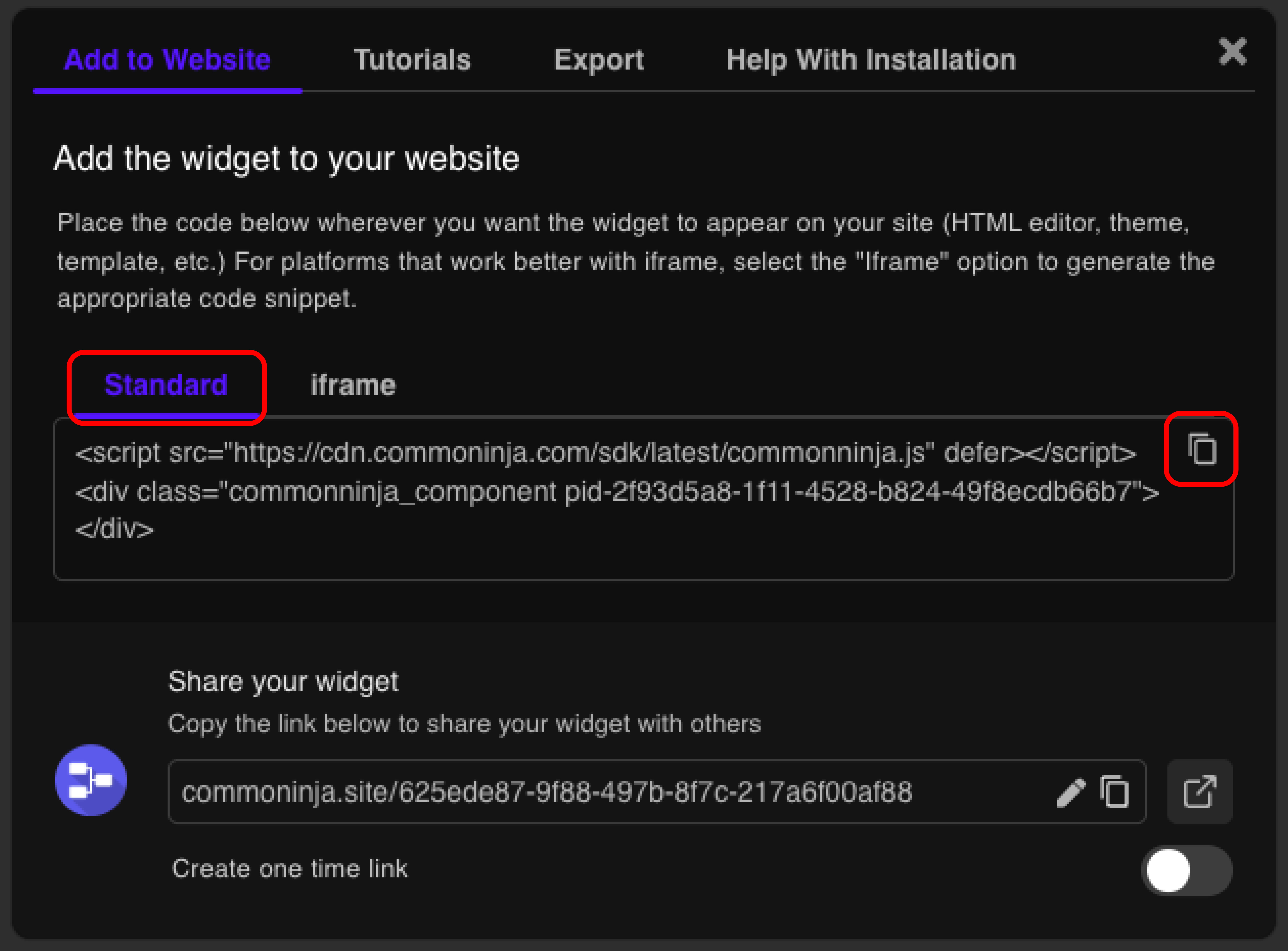Click the blue widget logo icon
Image resolution: width=1288 pixels, height=951 pixels.
(91, 780)
